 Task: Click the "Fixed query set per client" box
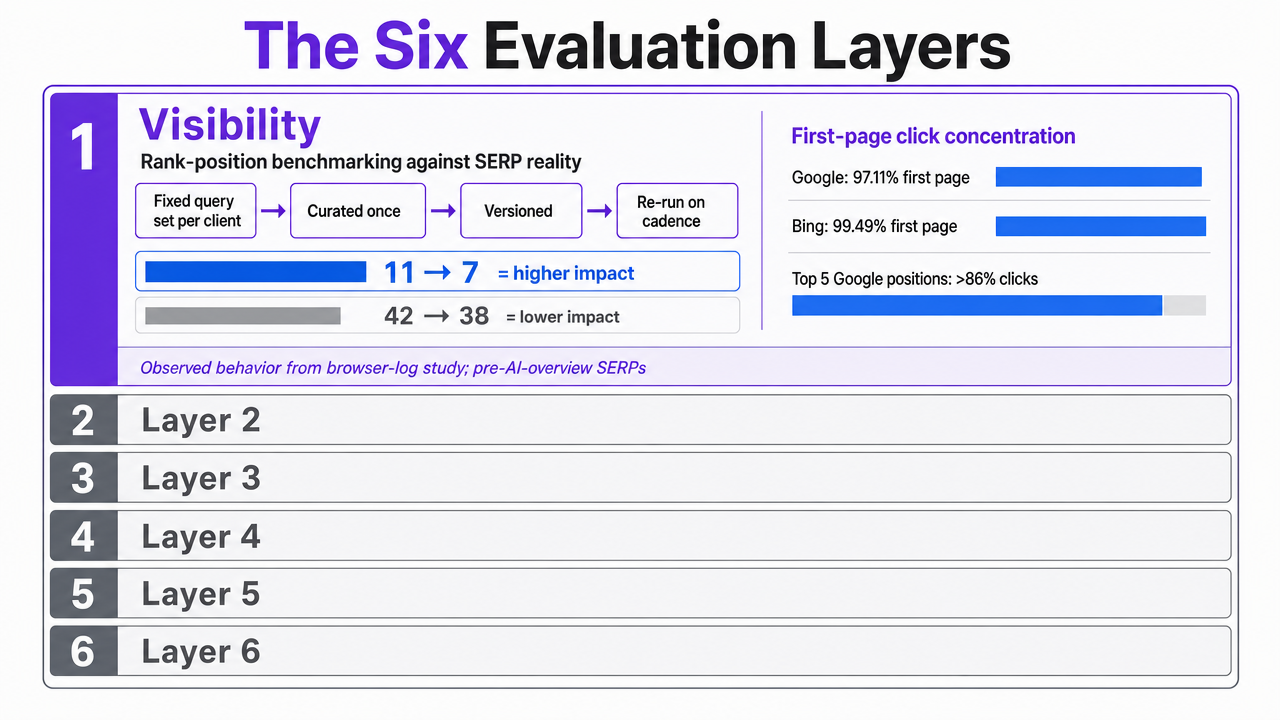coord(197,211)
